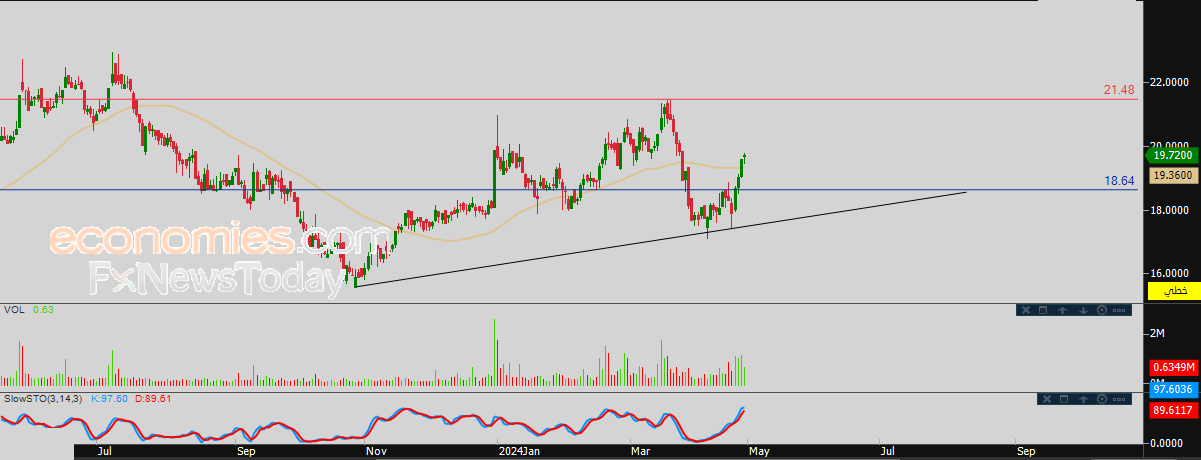Select the green 19.7200 current price tag
1201x460 pixels.
click(x=1171, y=156)
